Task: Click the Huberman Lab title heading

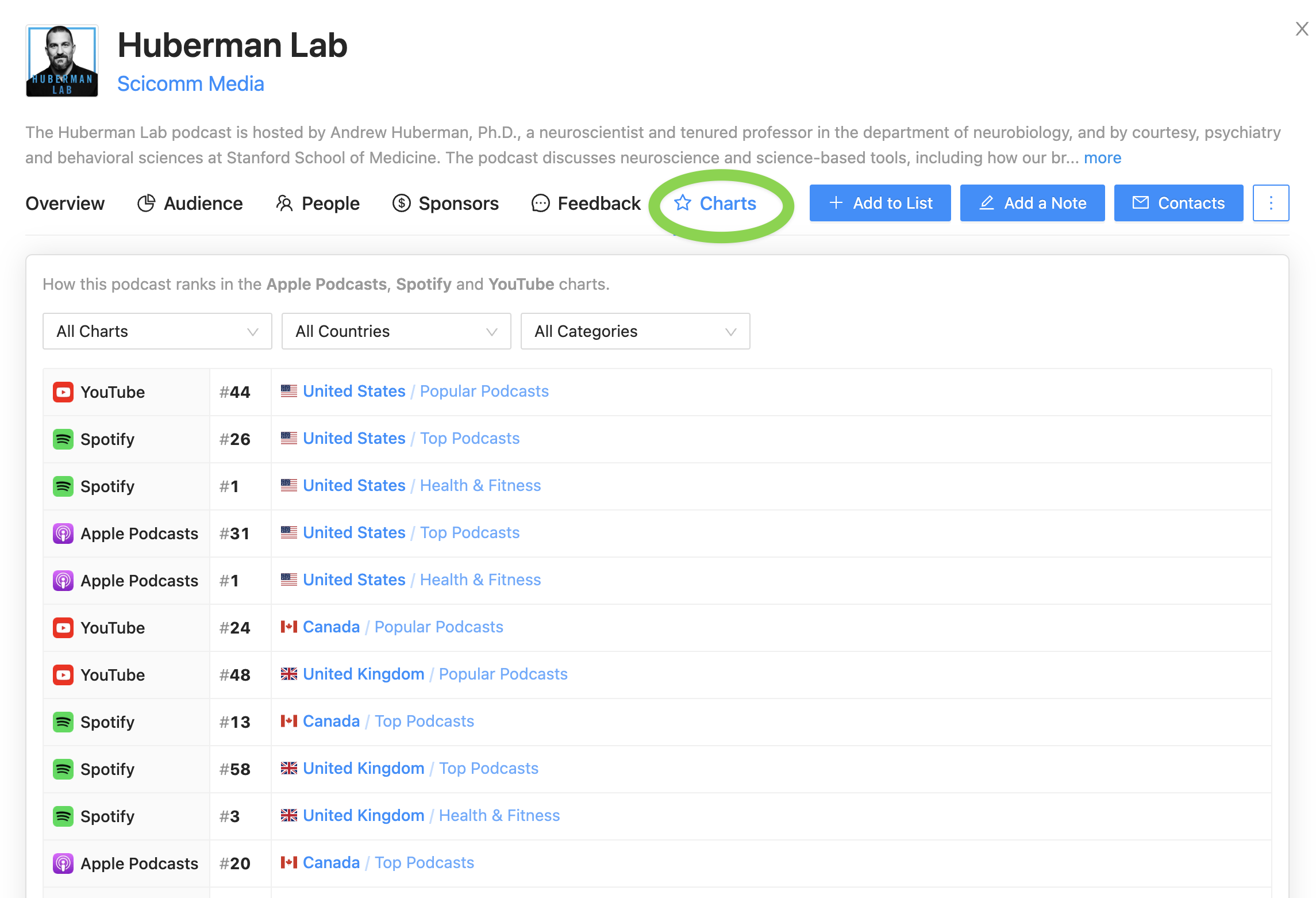Action: point(232,45)
